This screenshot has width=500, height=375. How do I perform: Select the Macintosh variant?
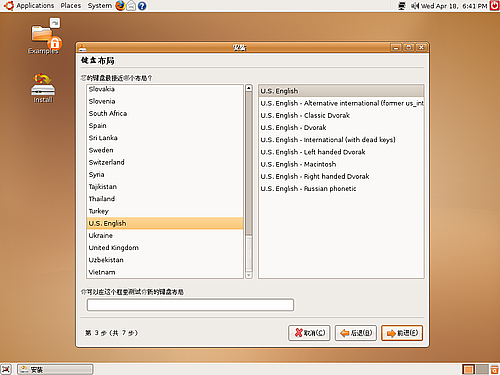click(x=341, y=164)
